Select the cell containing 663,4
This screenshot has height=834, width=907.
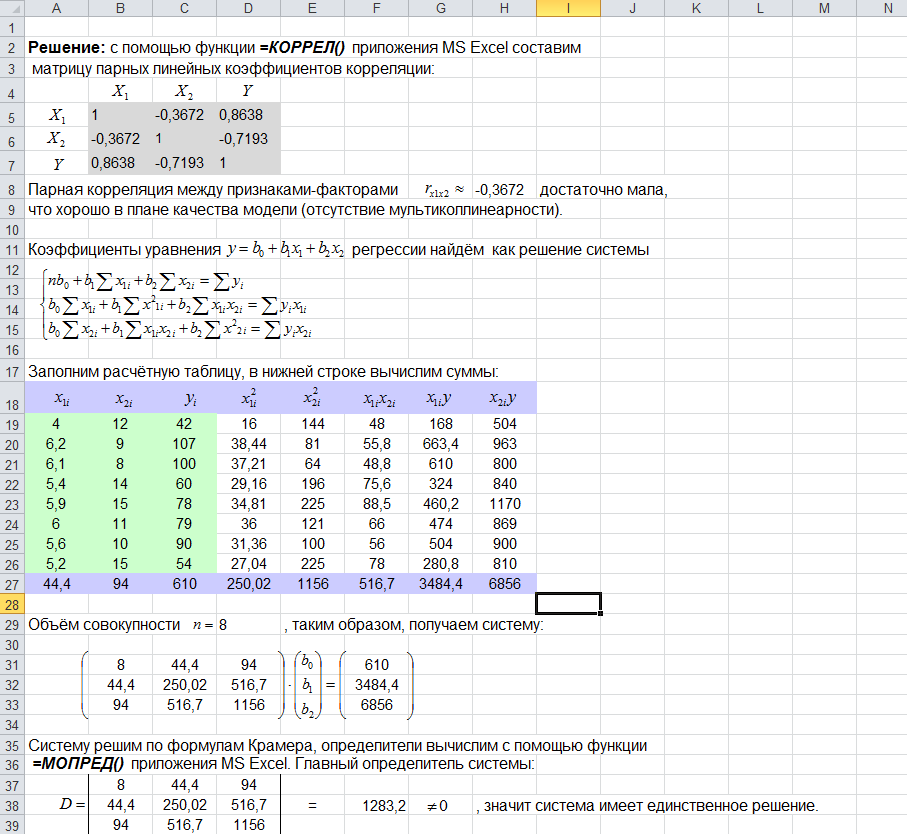[440, 443]
